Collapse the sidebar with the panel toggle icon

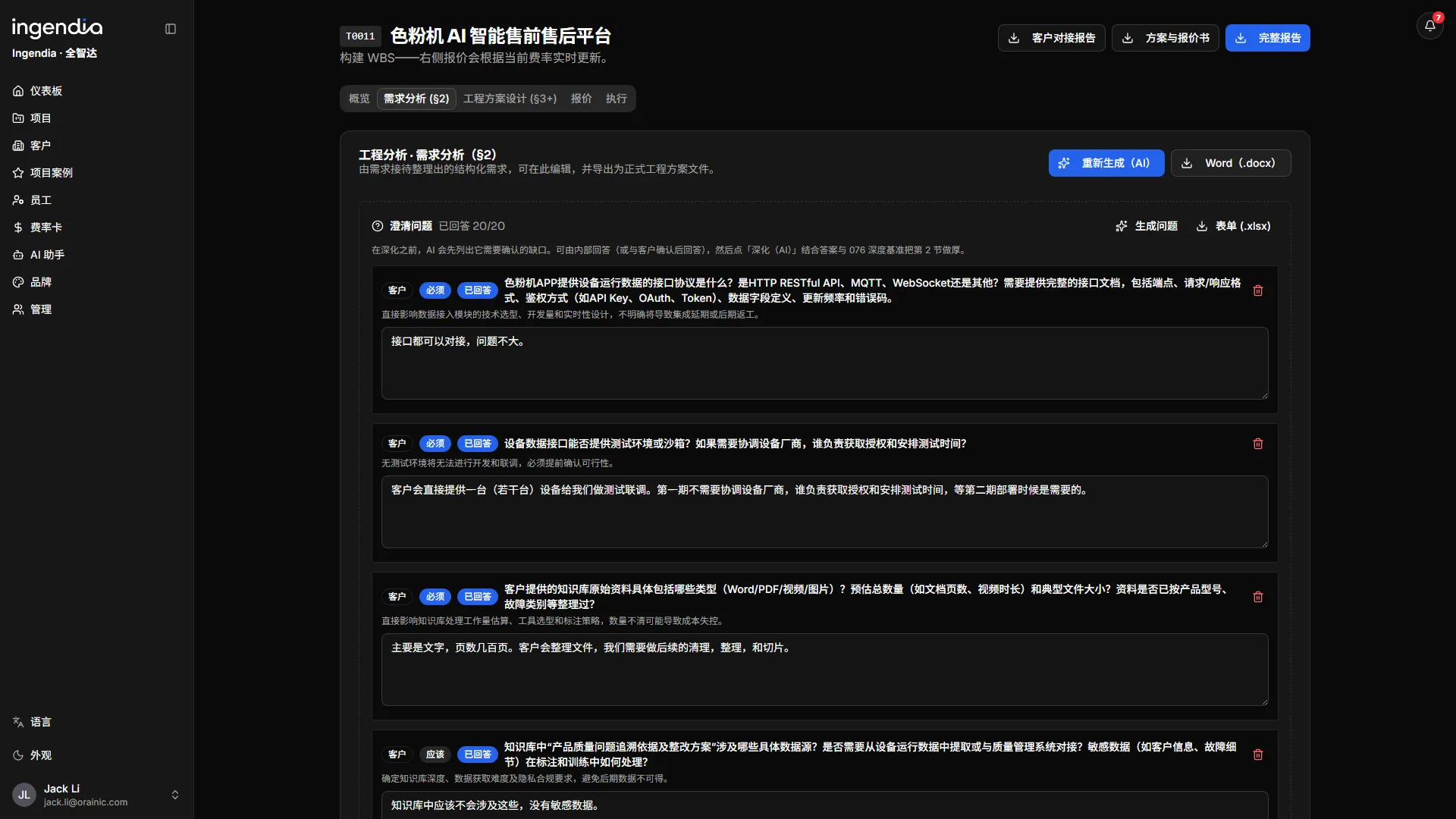171,29
